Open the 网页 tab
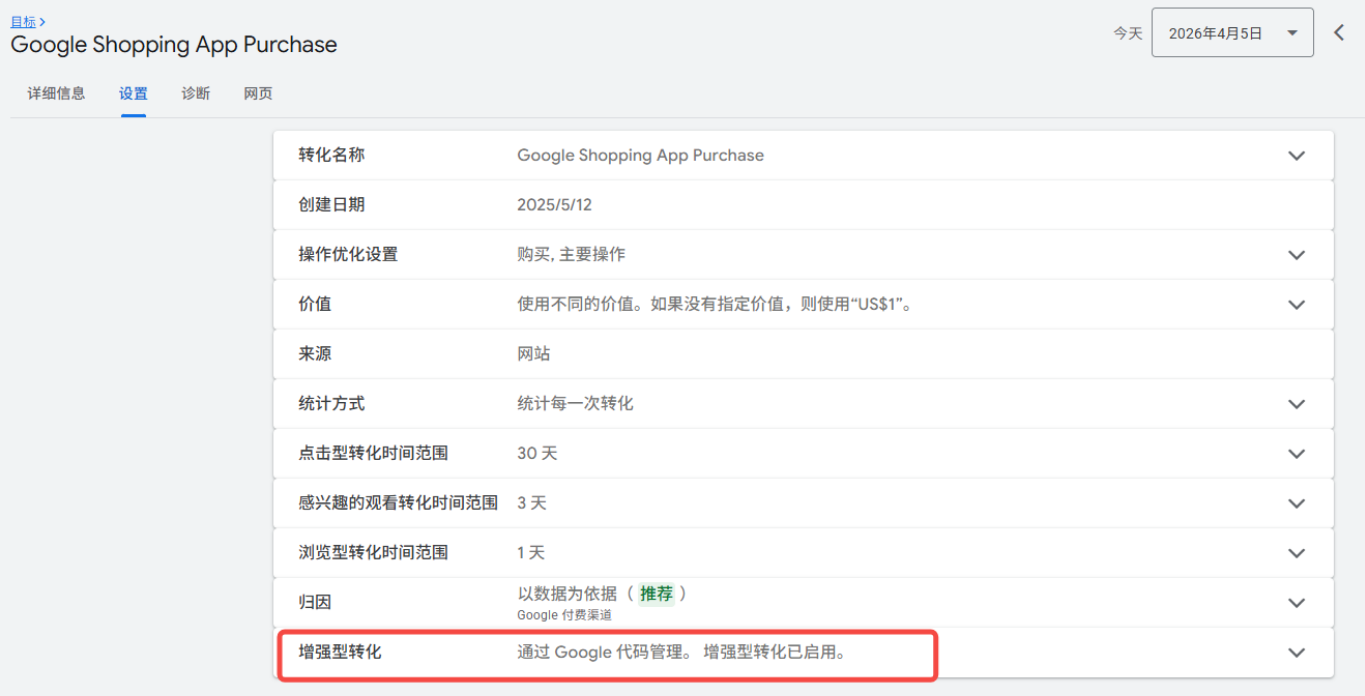Image resolution: width=1365 pixels, height=696 pixels. click(x=257, y=93)
